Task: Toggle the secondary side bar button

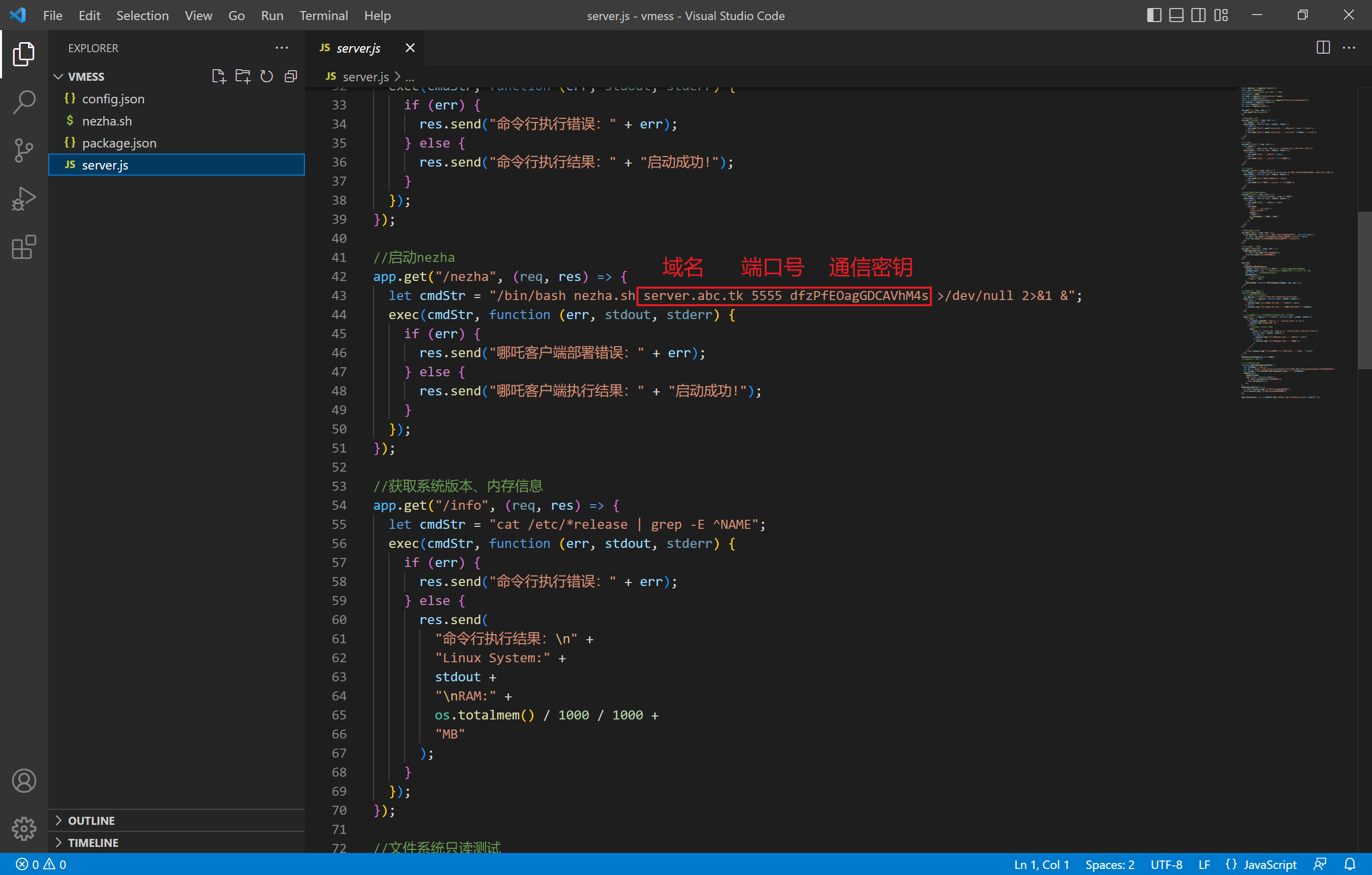Action: tap(1198, 16)
